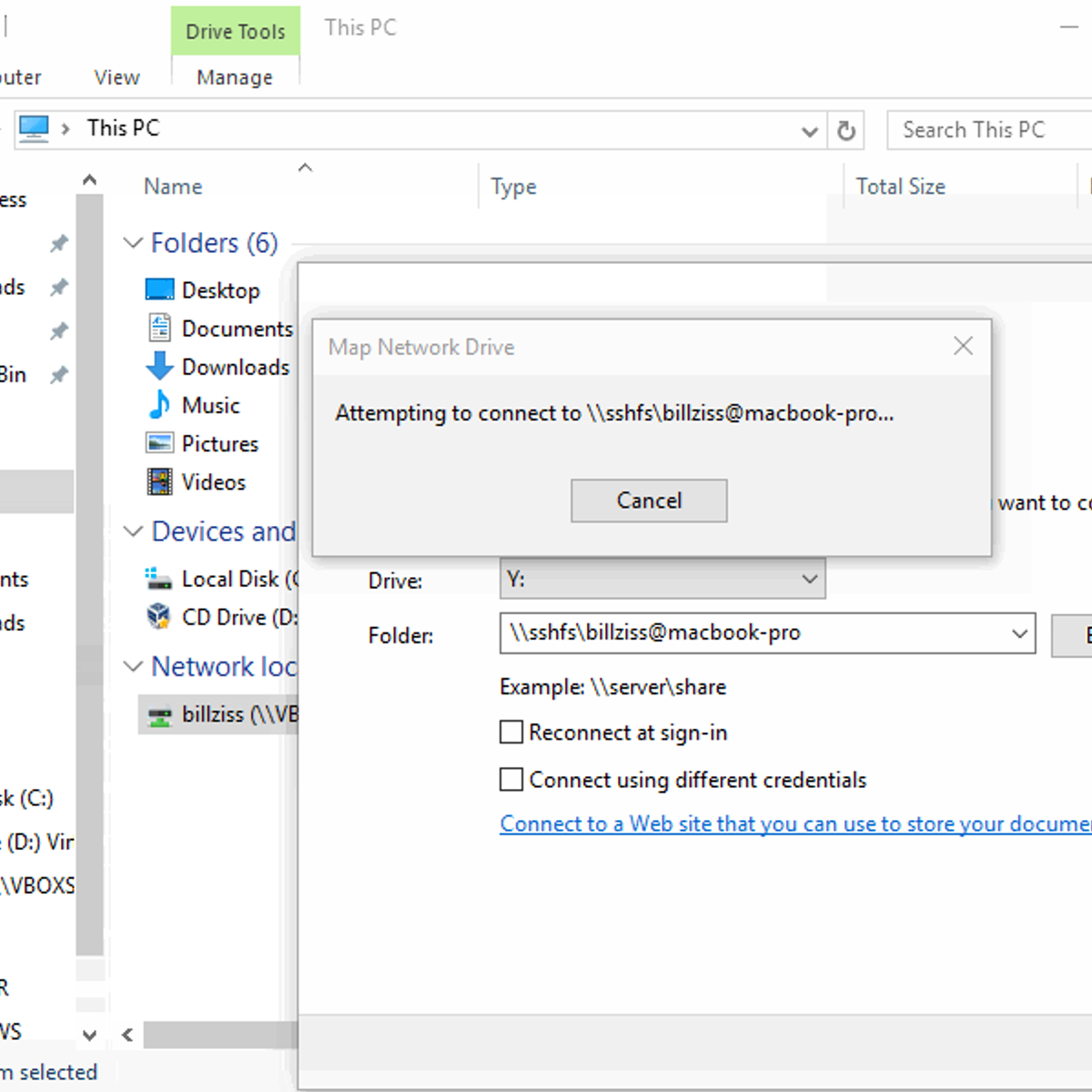Select the Local Disk (C:) drive icon
This screenshot has width=1092, height=1092.
point(158,579)
